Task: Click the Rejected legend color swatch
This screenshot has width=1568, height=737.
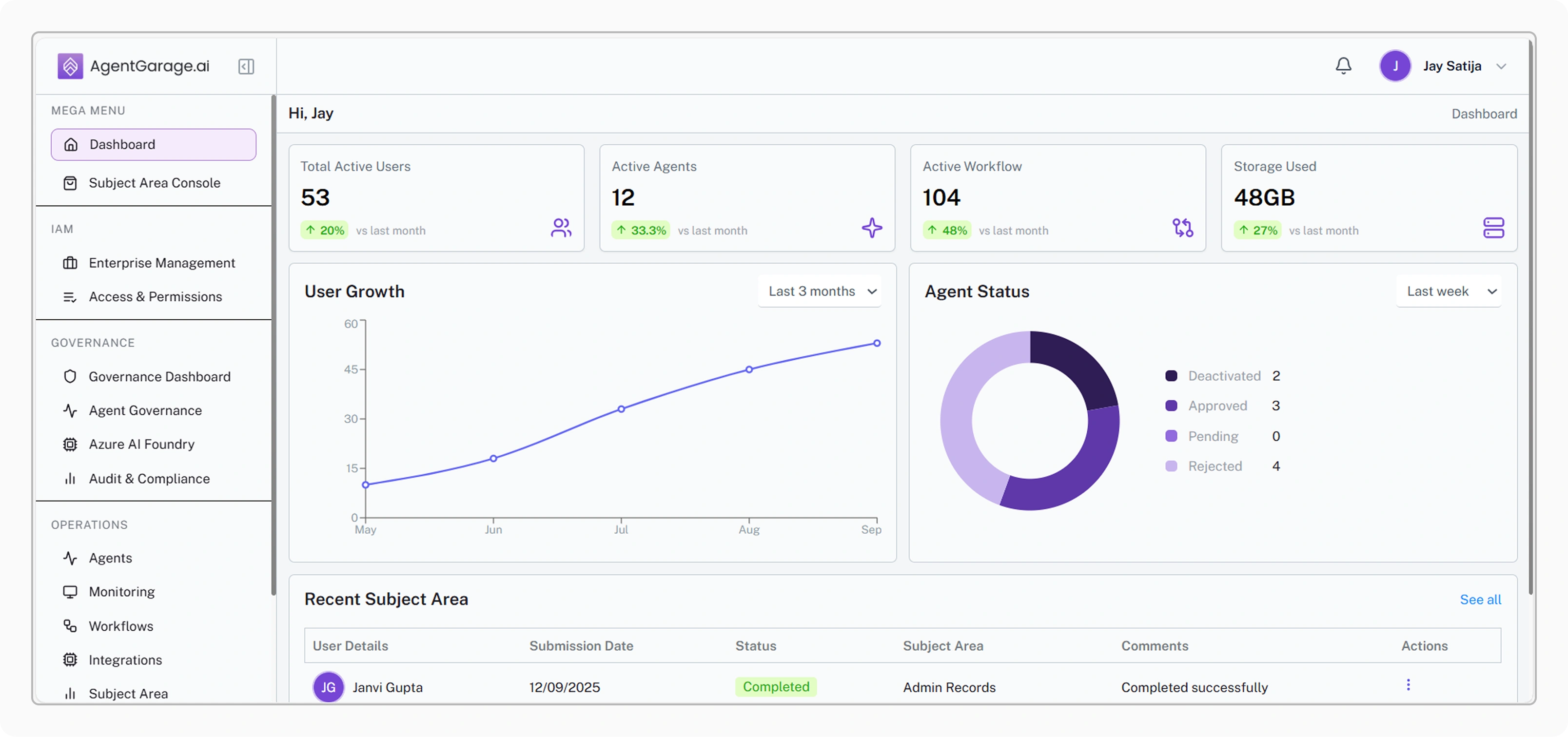Action: [x=1171, y=466]
